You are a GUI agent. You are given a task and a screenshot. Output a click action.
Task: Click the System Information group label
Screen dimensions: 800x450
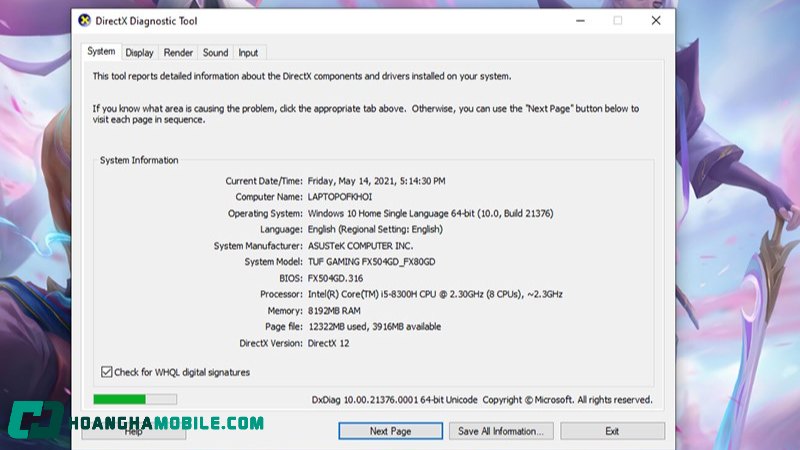(139, 160)
